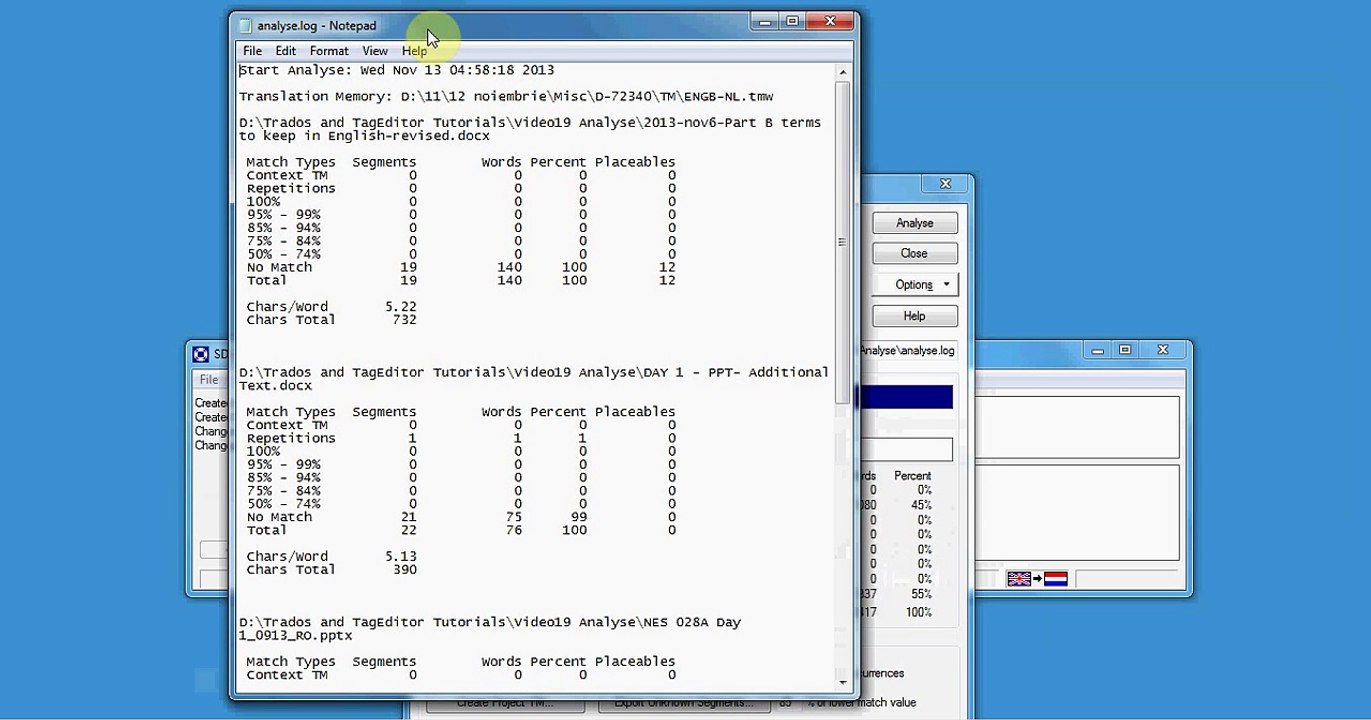
Task: Close the Analyse Files dialog
Action: pyautogui.click(x=945, y=184)
